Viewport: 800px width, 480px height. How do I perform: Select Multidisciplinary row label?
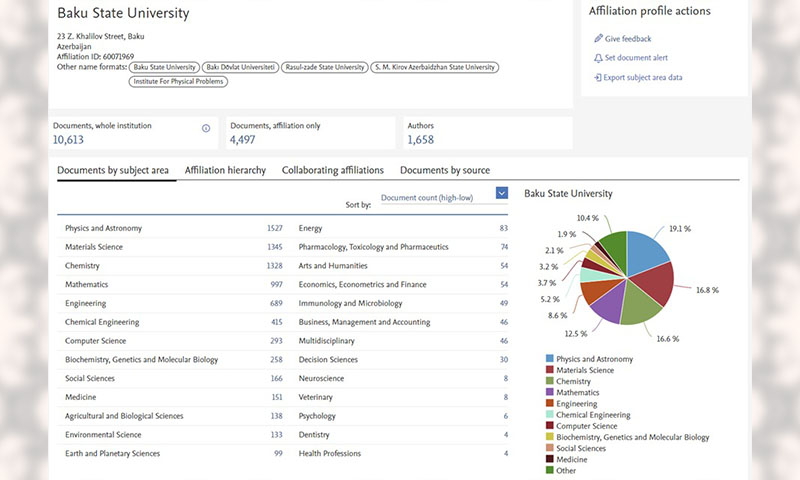[327, 341]
